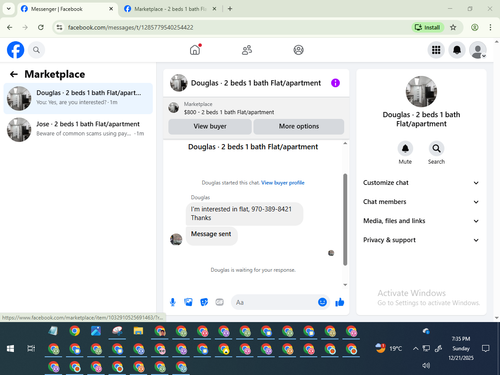Click the back arrow beside Marketplace
The height and width of the screenshot is (375, 500).
coord(14,74)
